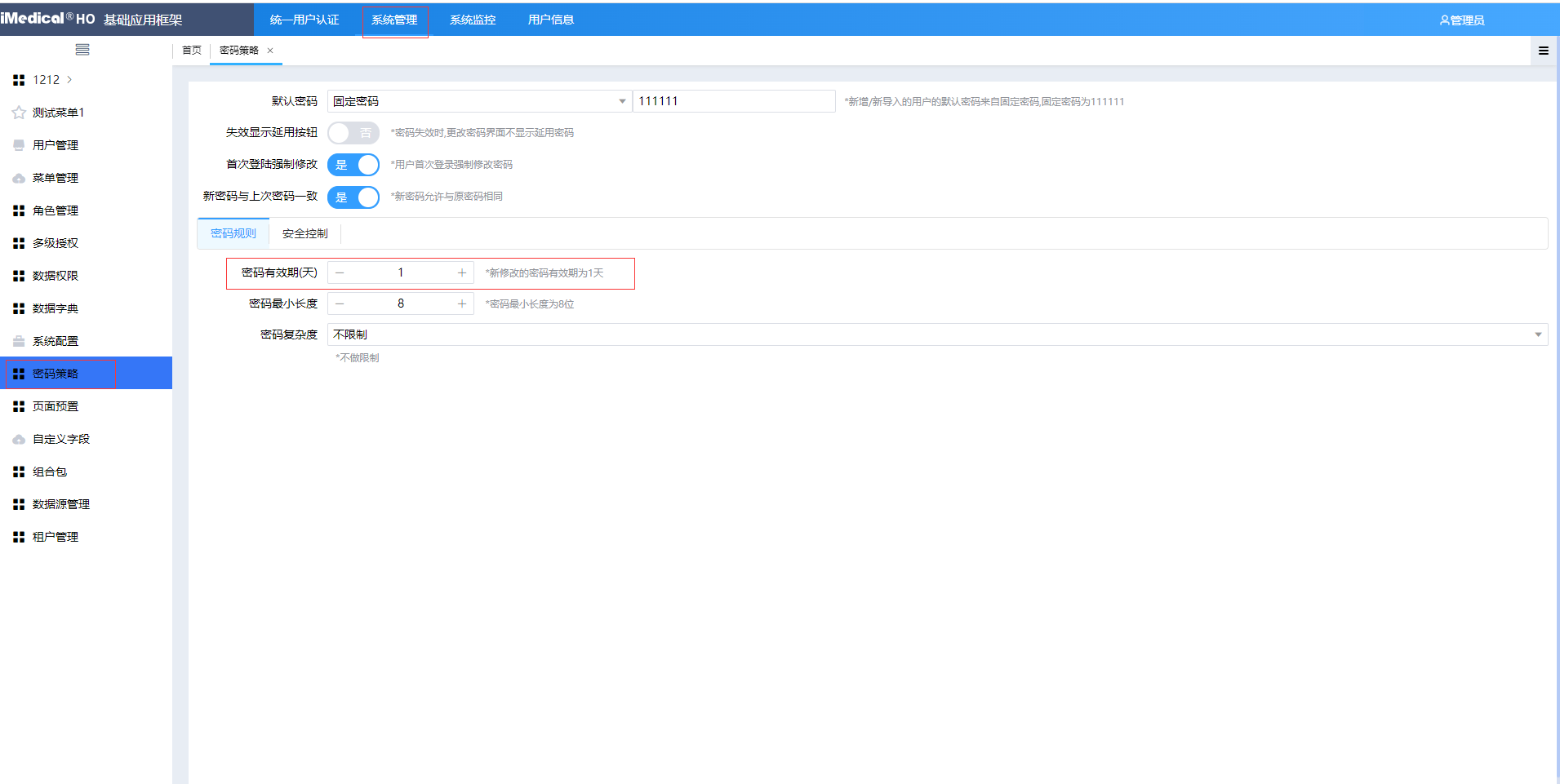Expand the 1212 menu chevron

[x=69, y=80]
